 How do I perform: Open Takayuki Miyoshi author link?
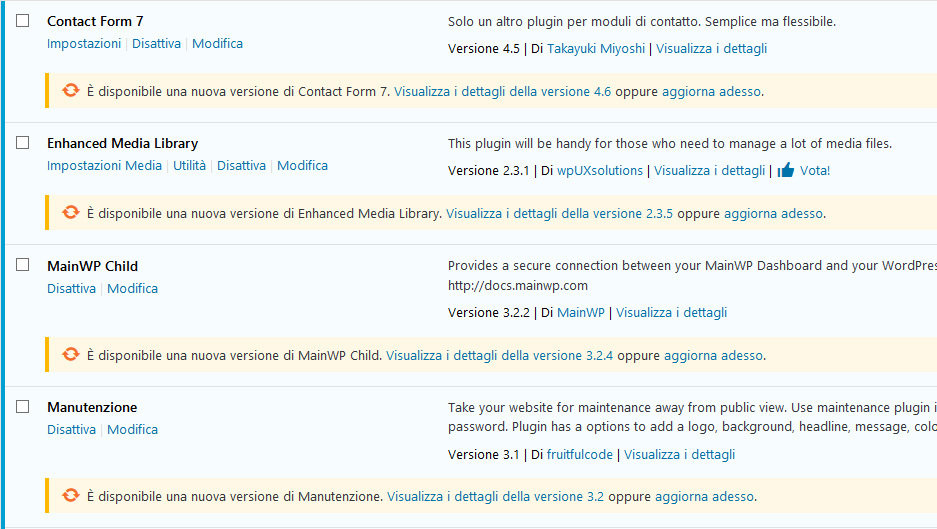pos(596,48)
